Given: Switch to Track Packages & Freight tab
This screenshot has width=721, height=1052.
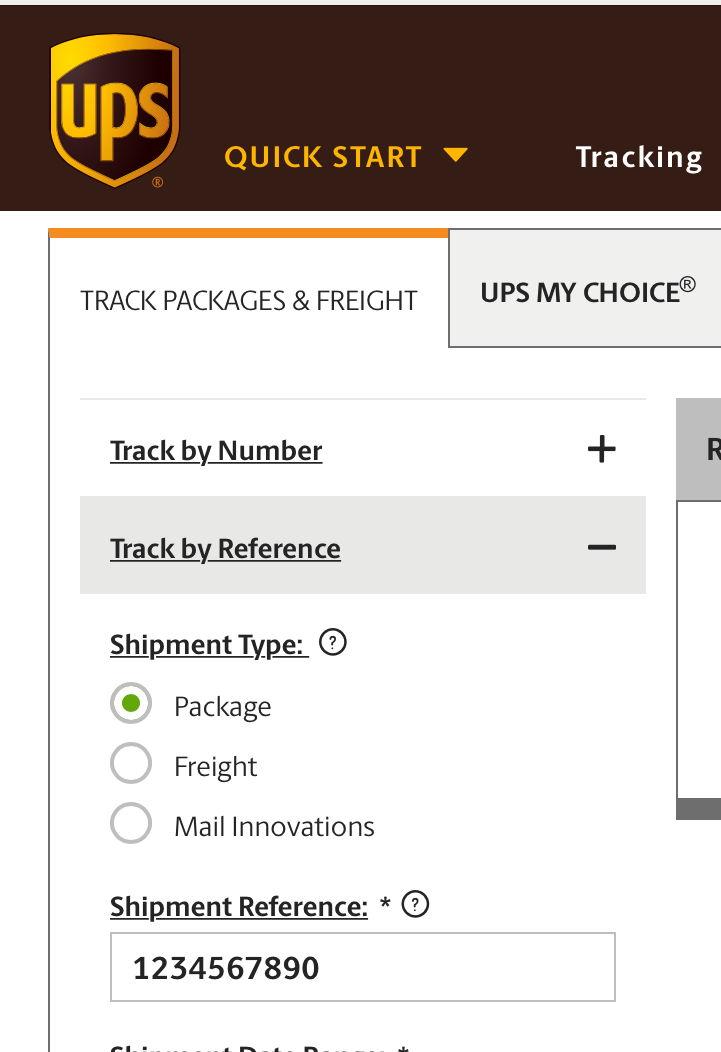Looking at the screenshot, I should point(249,301).
